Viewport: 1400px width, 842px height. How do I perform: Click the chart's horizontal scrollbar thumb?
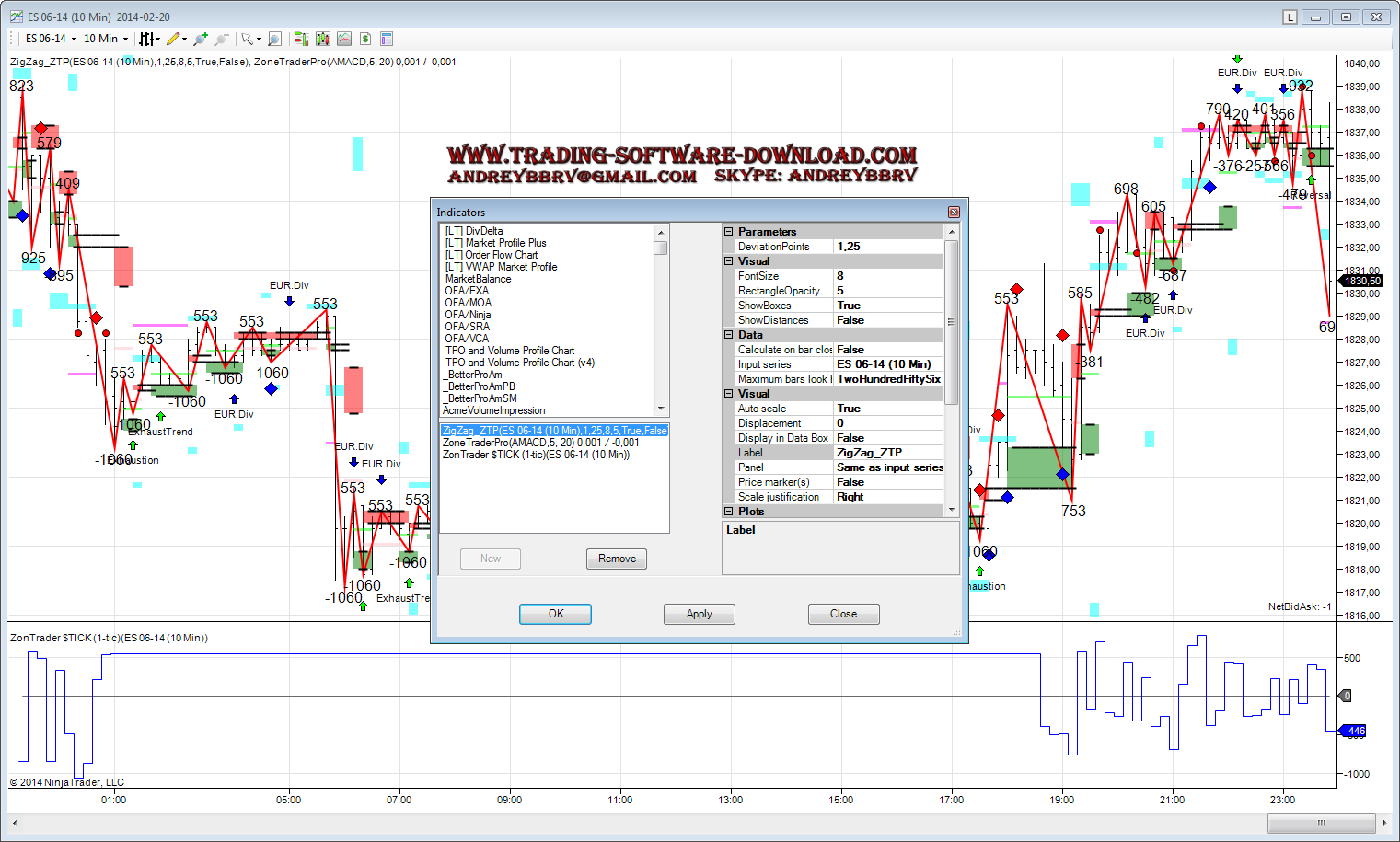pos(1321,823)
